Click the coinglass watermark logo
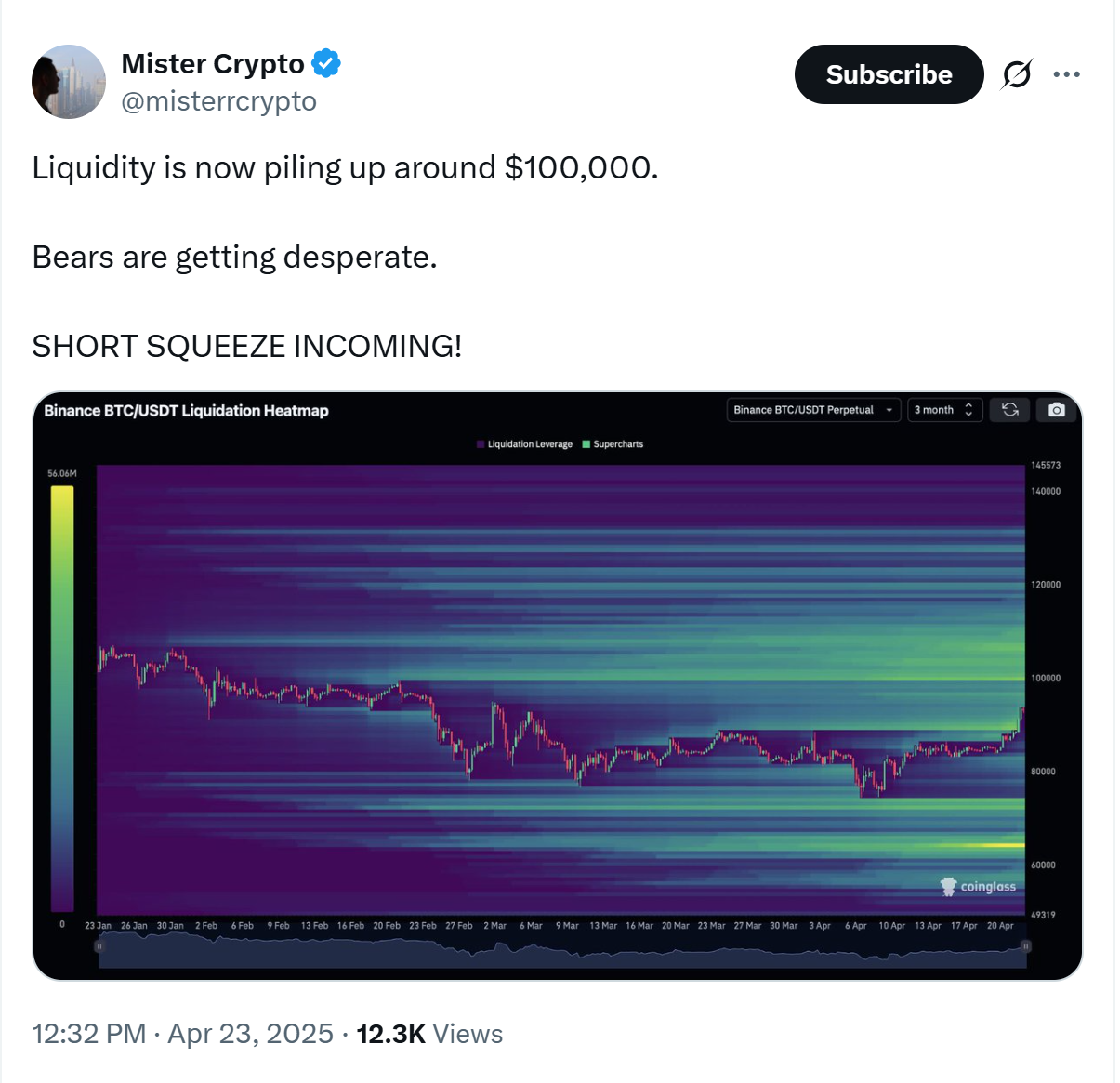 [979, 887]
